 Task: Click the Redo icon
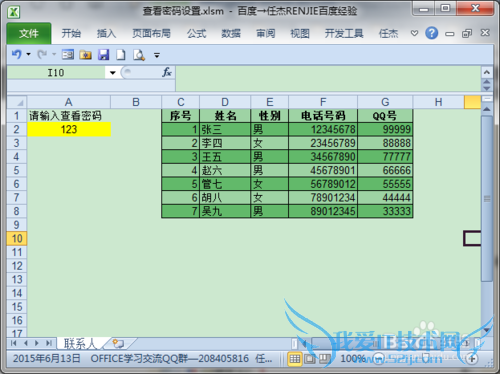42,54
